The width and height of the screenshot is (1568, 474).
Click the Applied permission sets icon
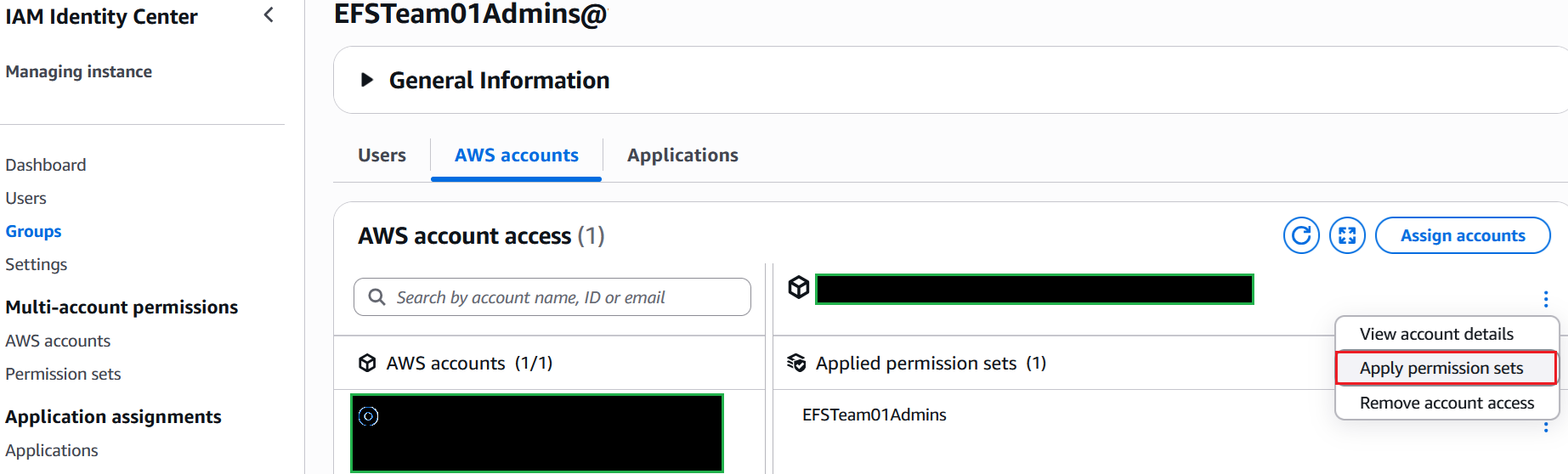tap(796, 363)
